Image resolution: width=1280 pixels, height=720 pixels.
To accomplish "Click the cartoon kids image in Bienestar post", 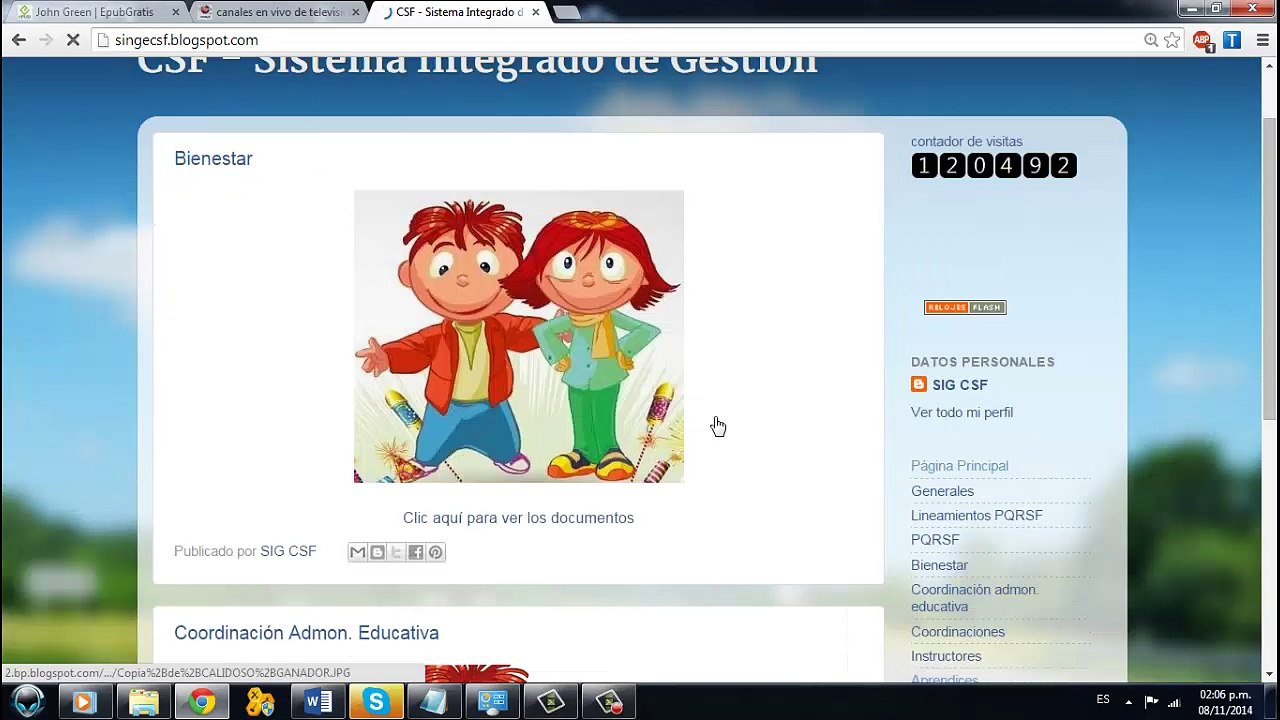I will 519,336.
